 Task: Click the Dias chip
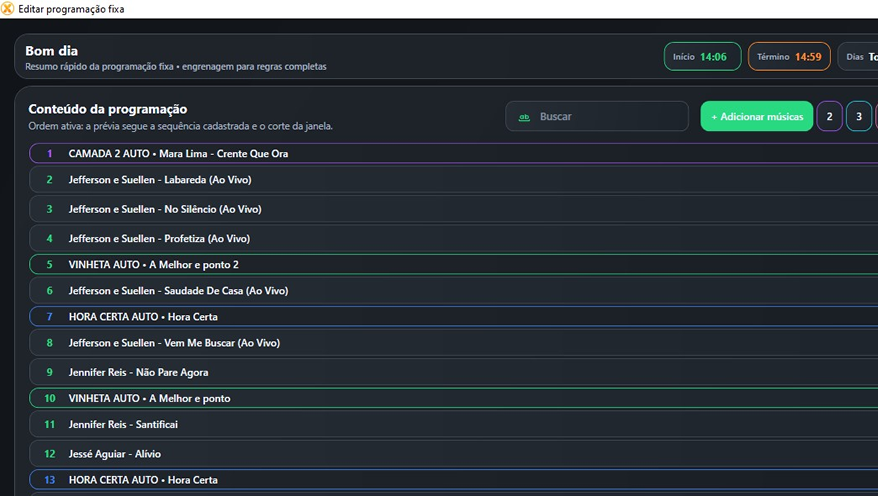click(x=858, y=57)
